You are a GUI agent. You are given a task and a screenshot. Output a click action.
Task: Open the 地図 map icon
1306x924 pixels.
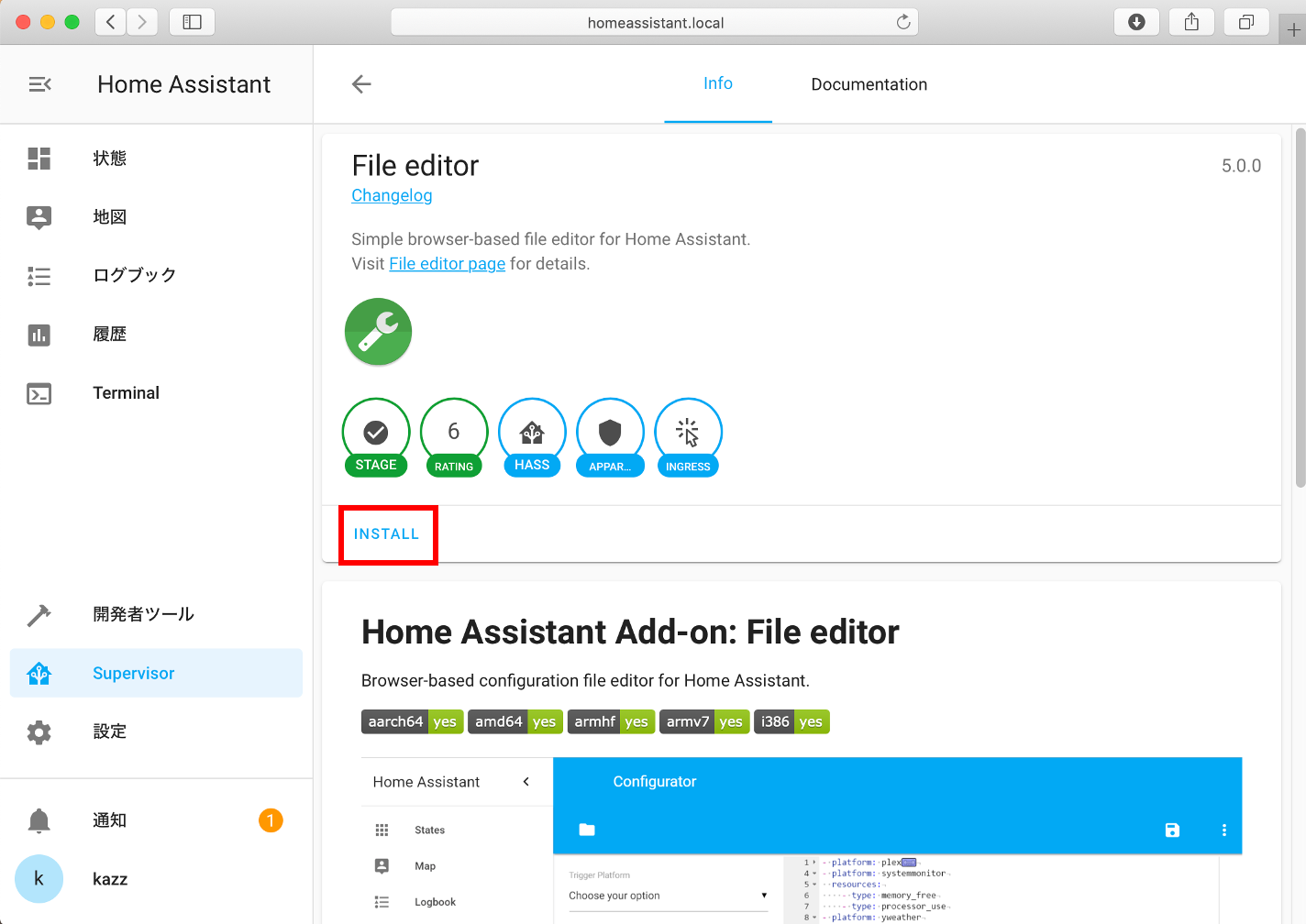tap(39, 217)
